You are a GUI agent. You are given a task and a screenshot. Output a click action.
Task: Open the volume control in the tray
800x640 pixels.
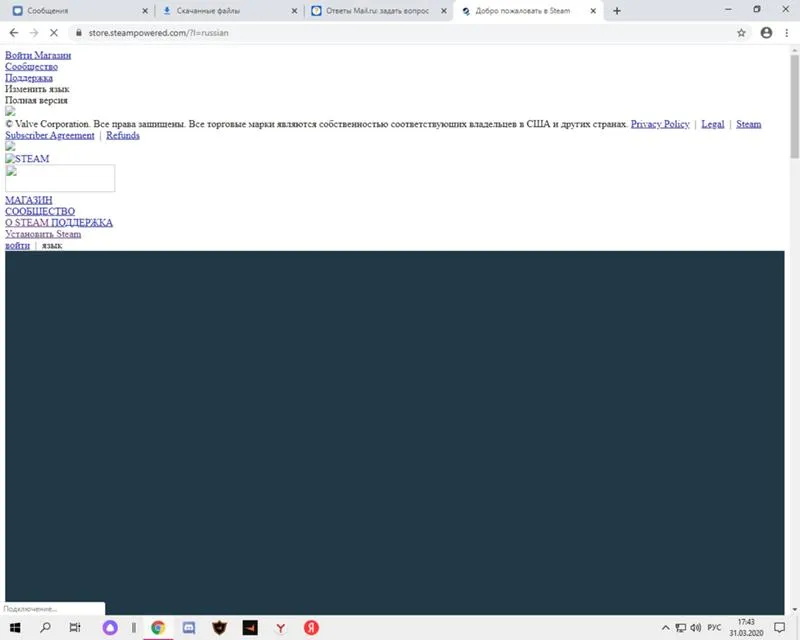[x=695, y=628]
